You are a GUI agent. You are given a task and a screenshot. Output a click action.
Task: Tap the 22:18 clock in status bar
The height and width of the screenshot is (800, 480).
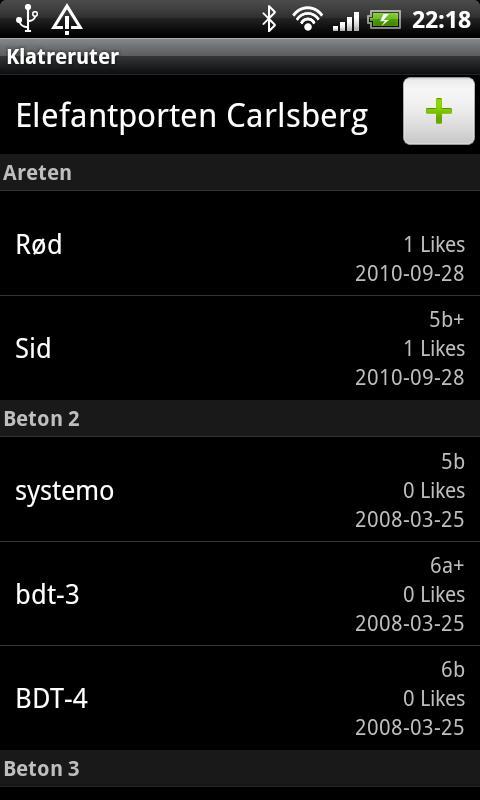click(x=441, y=20)
